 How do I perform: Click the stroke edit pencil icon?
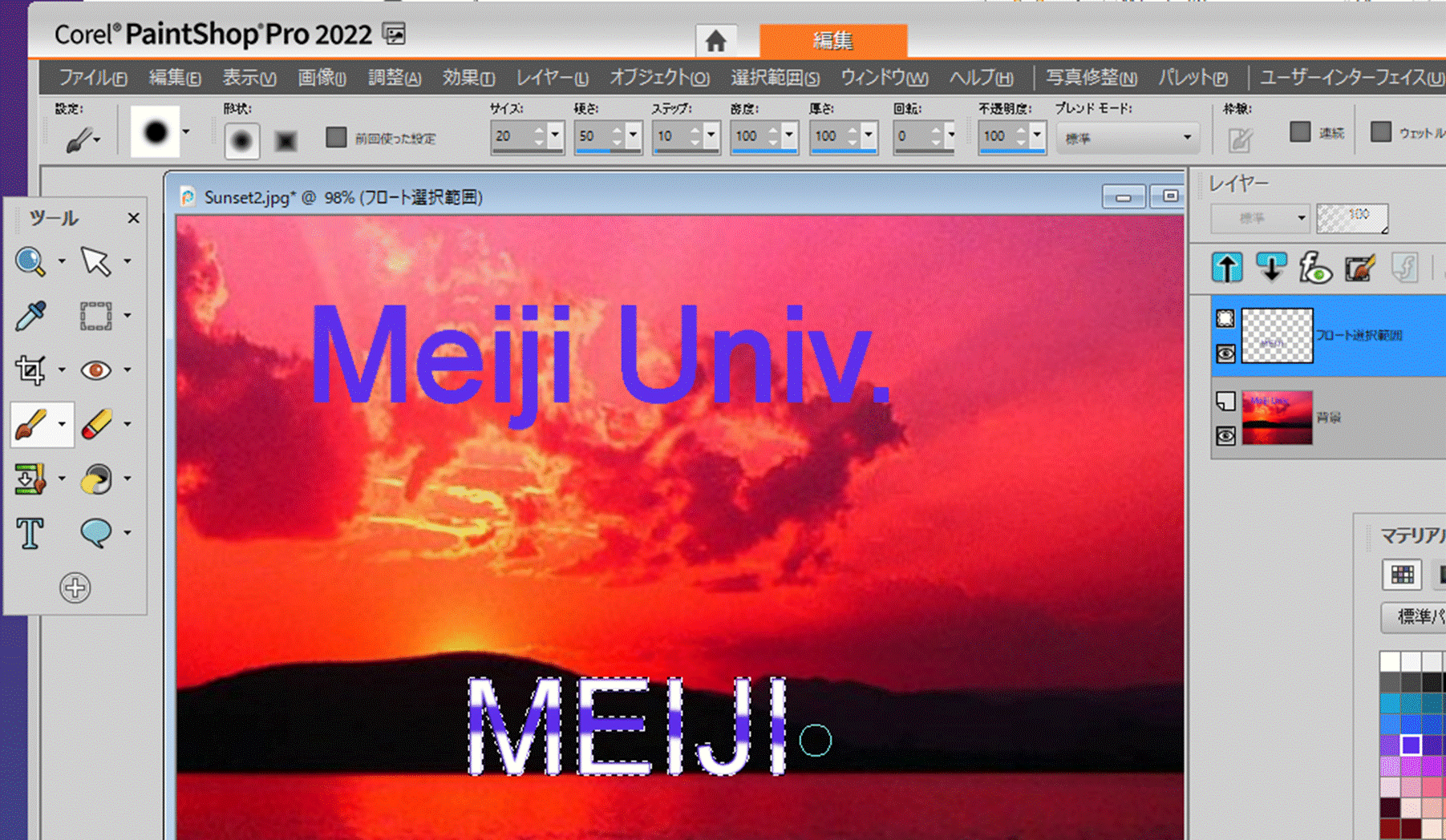(x=1240, y=139)
